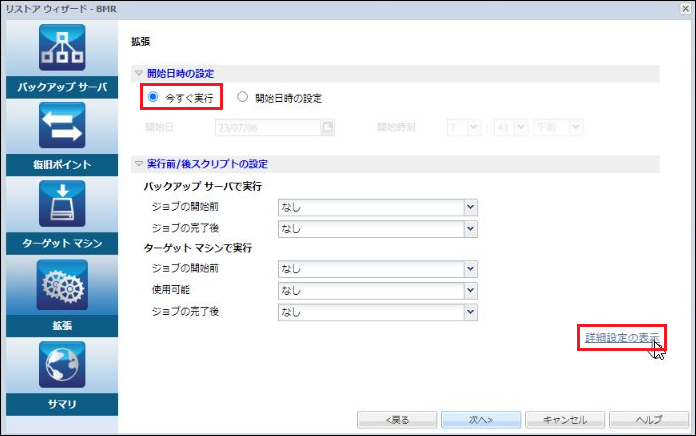Viewport: 696px width, 436px height.
Task: Select the 拡張 gears icon
Action: 62,285
